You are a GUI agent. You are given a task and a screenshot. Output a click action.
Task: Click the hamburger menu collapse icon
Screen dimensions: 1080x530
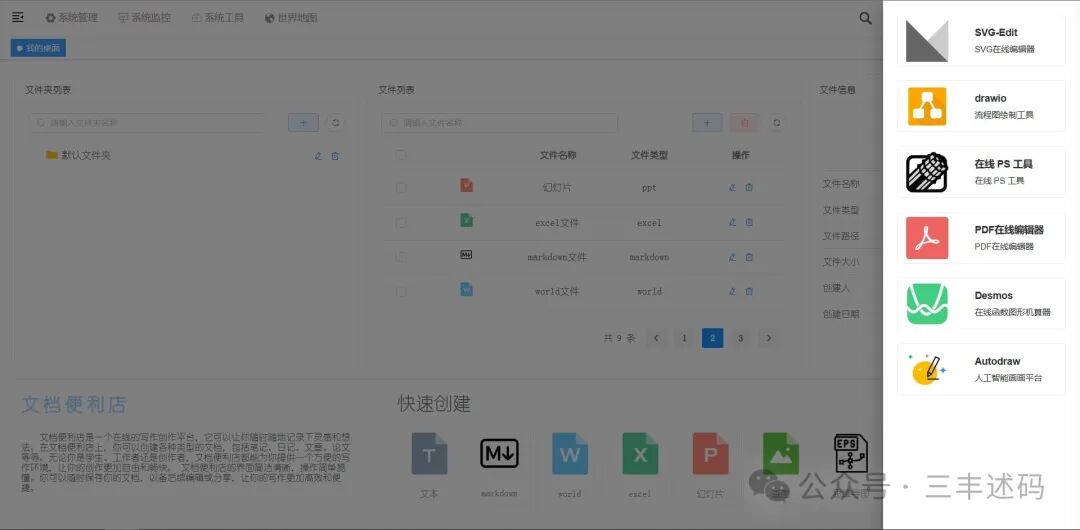click(18, 17)
